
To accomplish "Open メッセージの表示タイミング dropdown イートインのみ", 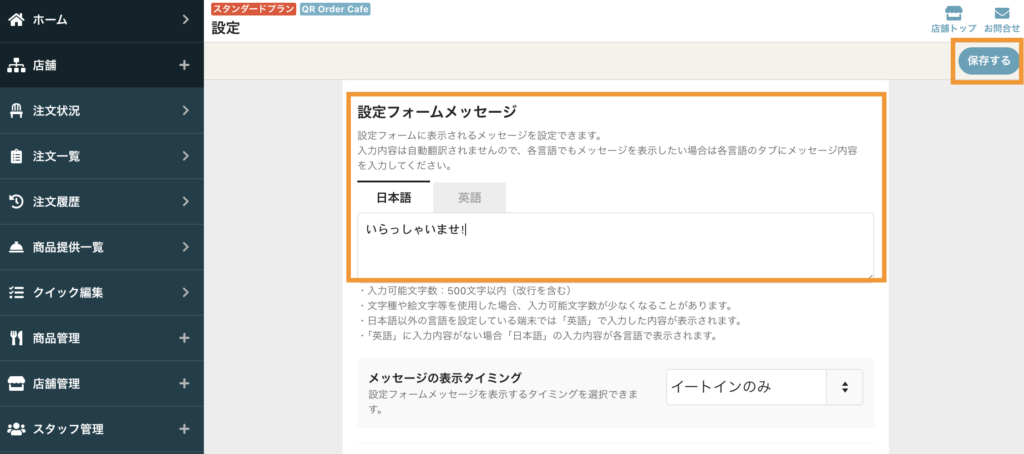I will click(765, 387).
